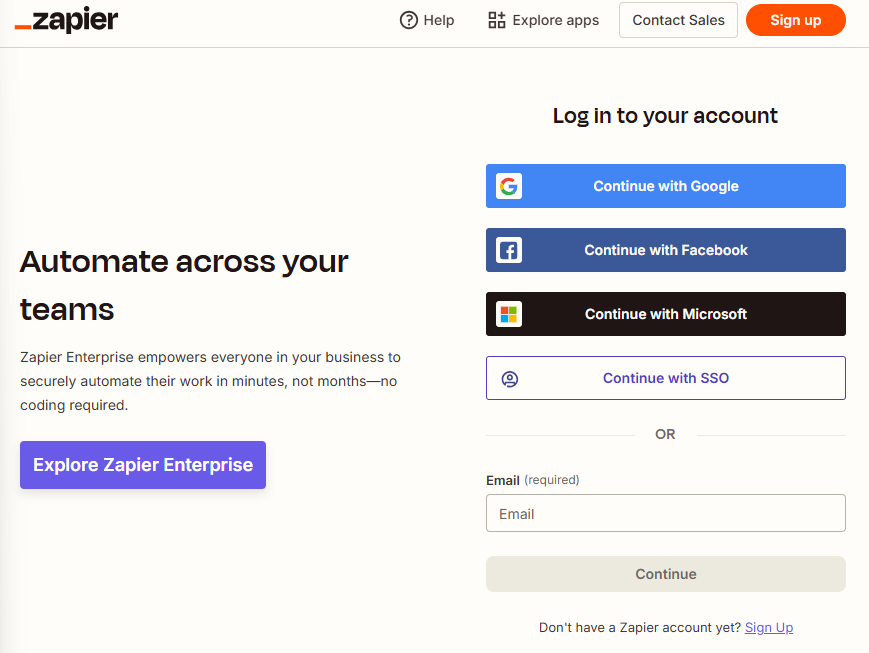The height and width of the screenshot is (653, 869).
Task: Click Explore Zapier Enterprise
Action: tap(142, 464)
